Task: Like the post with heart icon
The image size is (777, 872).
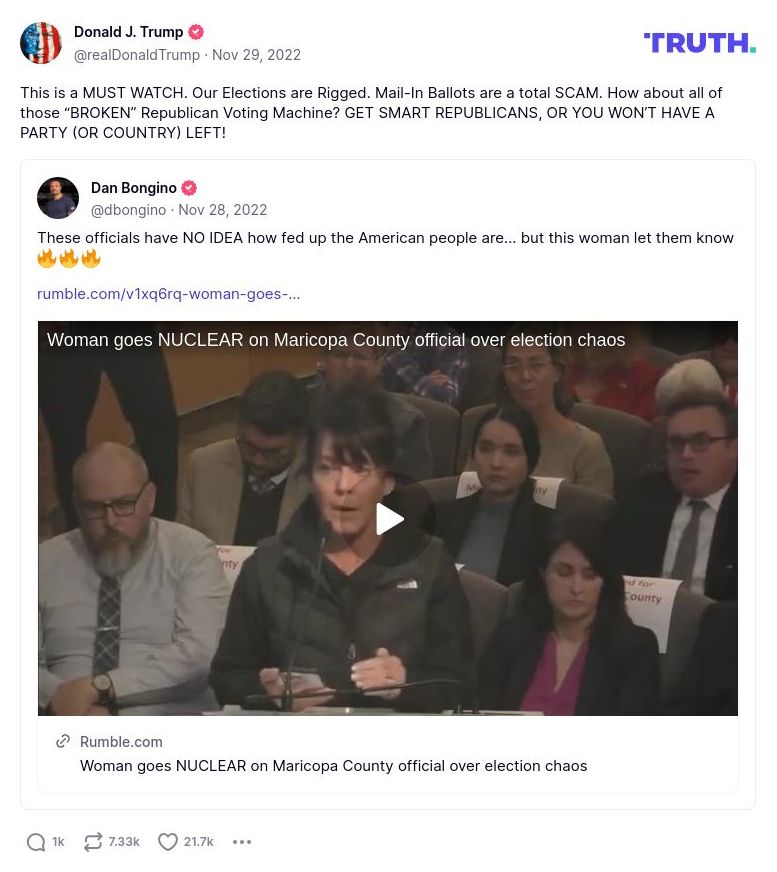Action: coord(167,841)
